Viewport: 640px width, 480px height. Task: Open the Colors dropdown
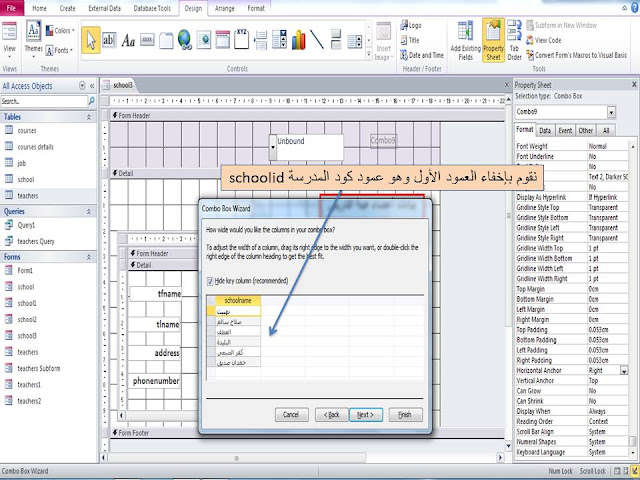click(60, 31)
